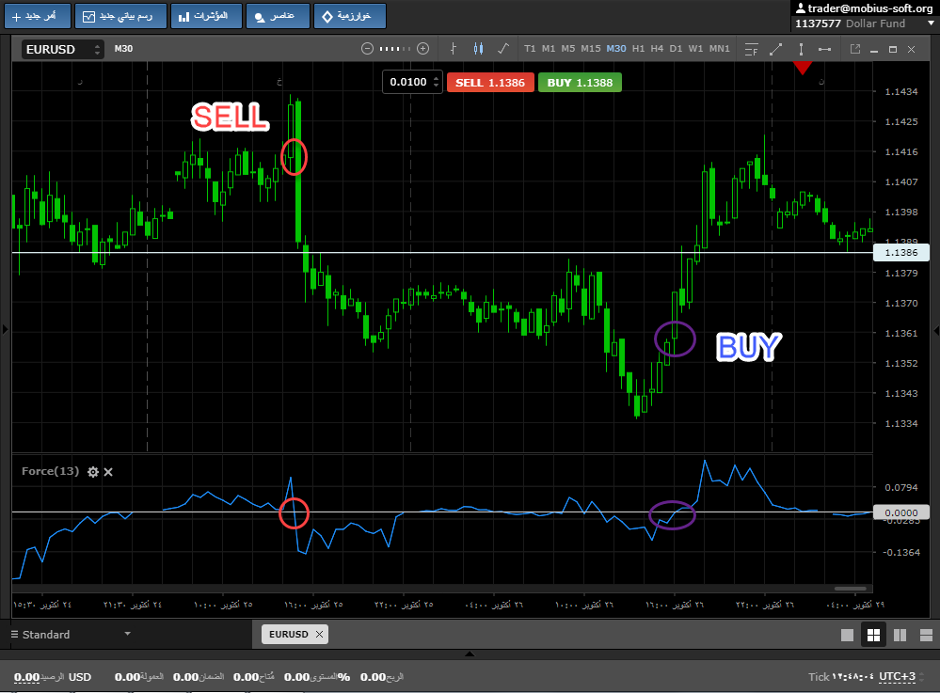
Task: Zoom out the chart with minus icon
Action: tap(367, 49)
